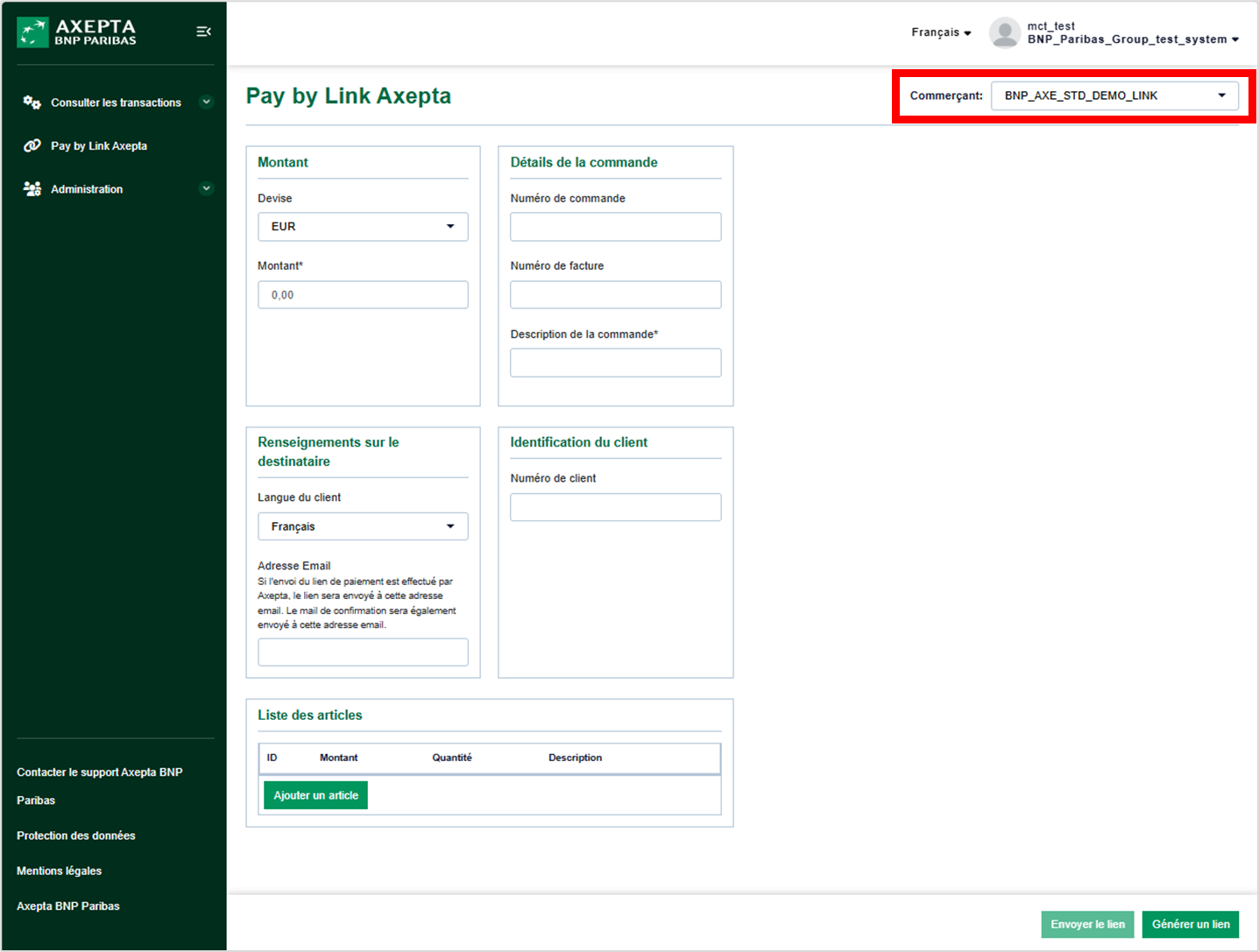Click the chain link icon for Pay by Link
This screenshot has height=952, width=1259.
(32, 145)
